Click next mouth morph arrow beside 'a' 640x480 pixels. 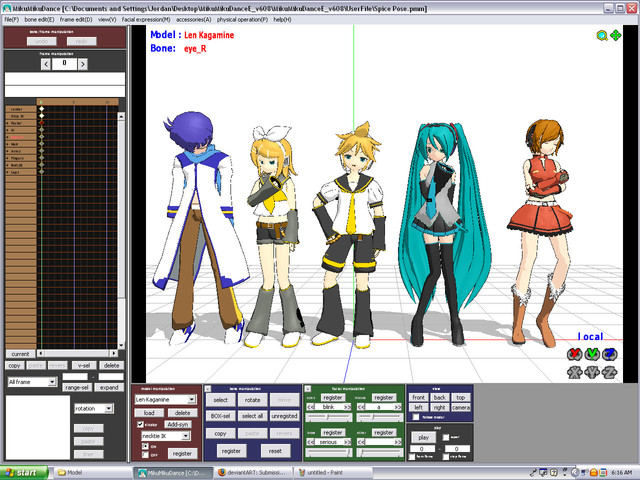398,407
